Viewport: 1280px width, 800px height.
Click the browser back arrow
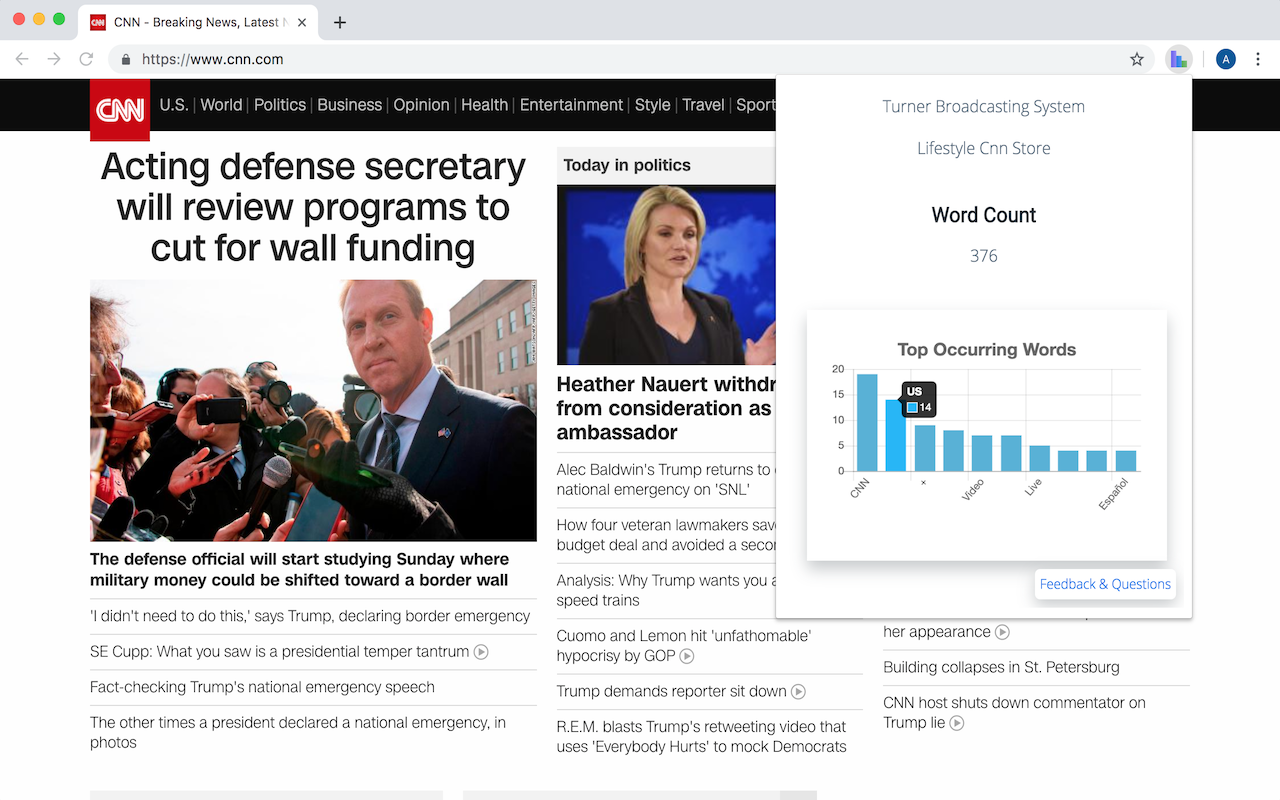click(x=22, y=59)
